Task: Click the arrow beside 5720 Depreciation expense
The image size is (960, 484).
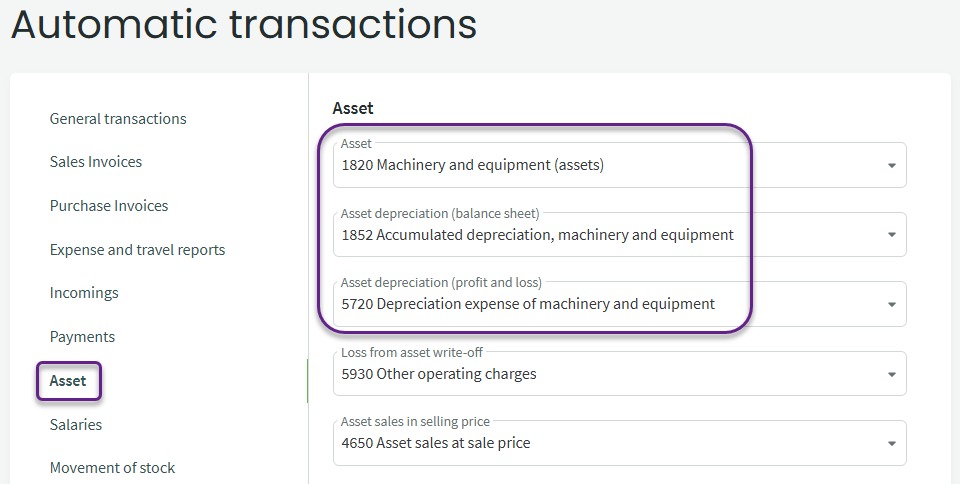Action: click(891, 305)
